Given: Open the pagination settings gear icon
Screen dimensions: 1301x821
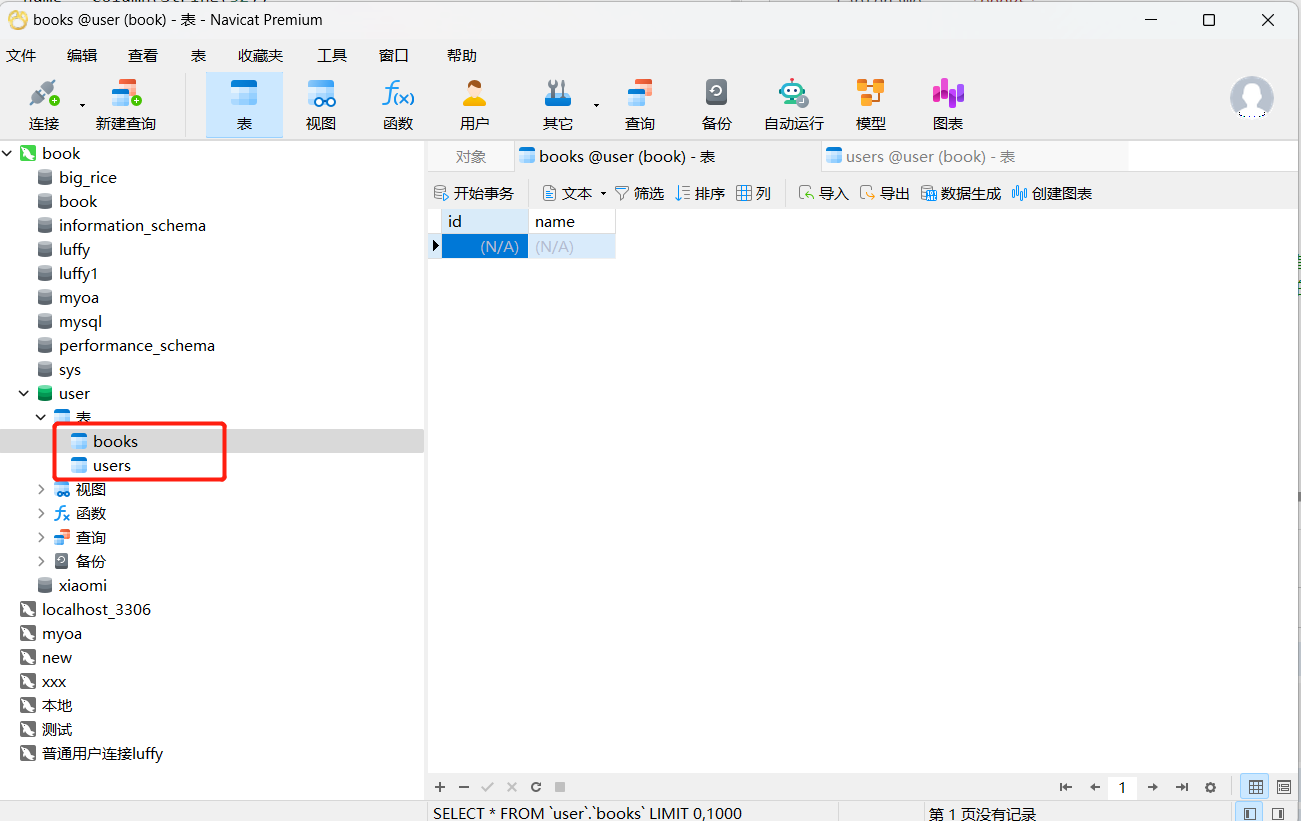Looking at the screenshot, I should click(x=1211, y=788).
